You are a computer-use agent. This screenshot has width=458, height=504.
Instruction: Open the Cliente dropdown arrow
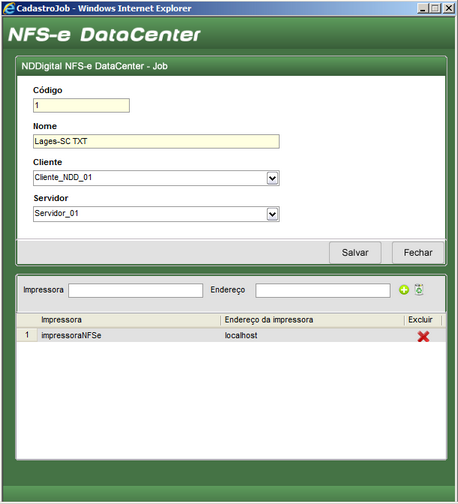point(272,178)
